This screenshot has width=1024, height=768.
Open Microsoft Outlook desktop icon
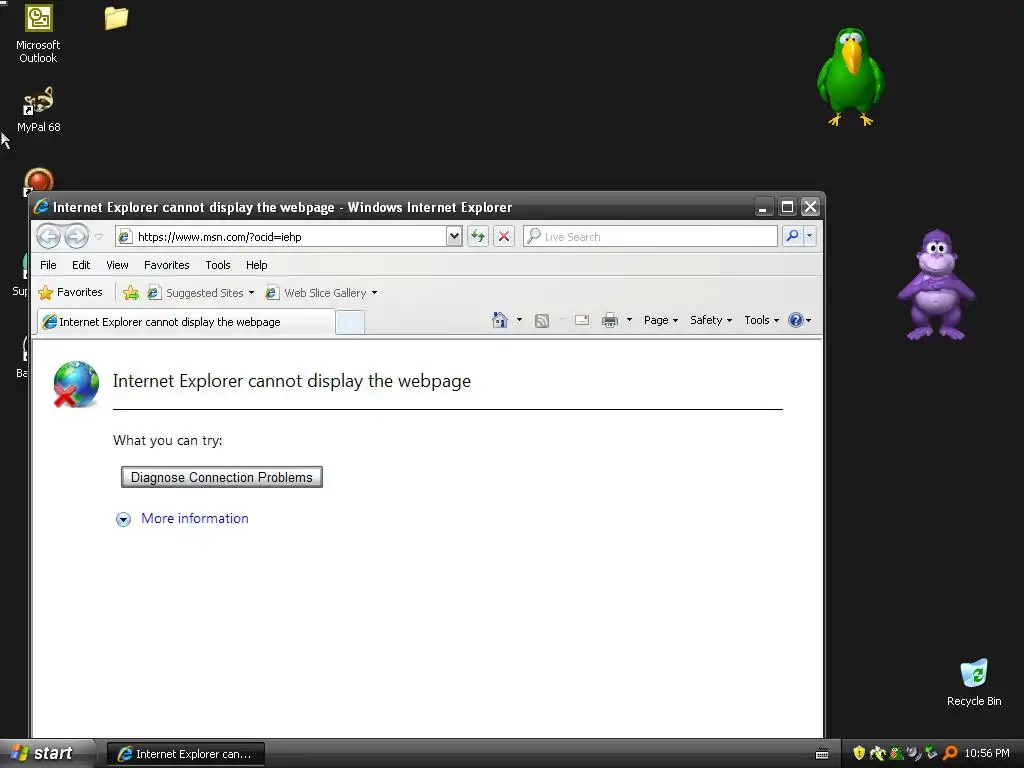(x=38, y=34)
